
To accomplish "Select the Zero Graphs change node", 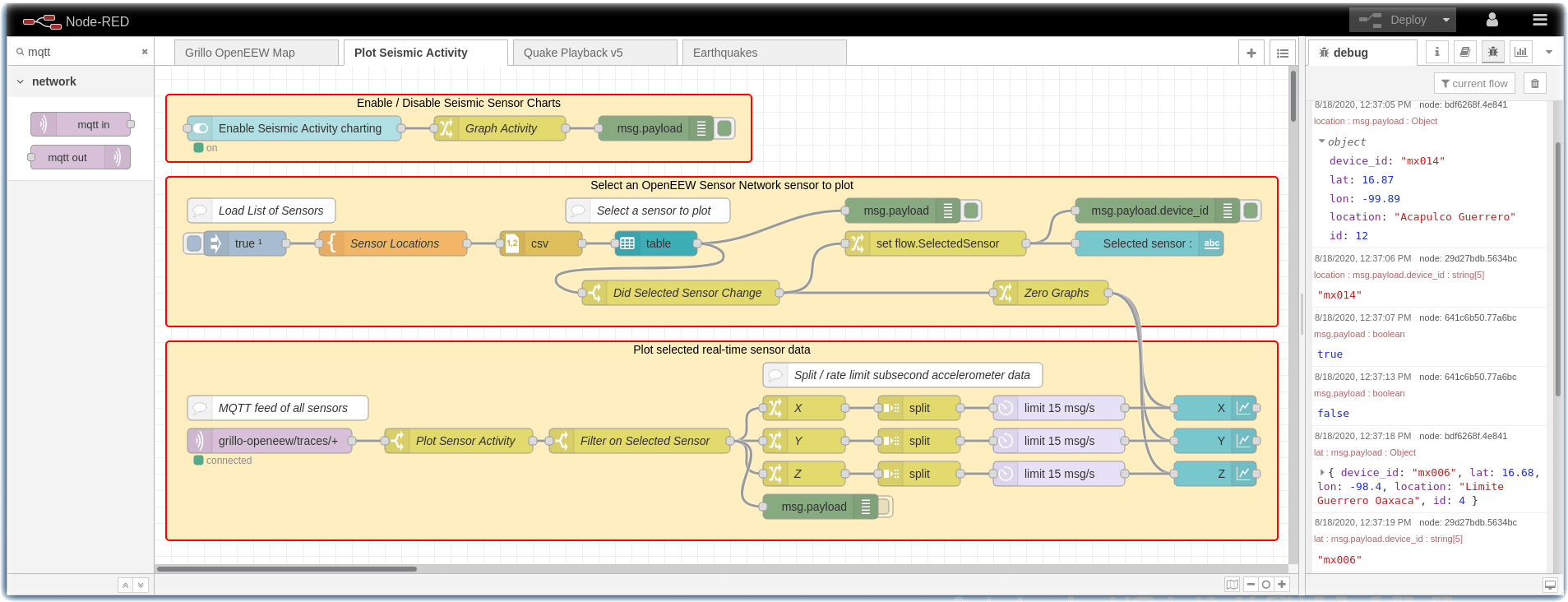I will (x=1051, y=293).
